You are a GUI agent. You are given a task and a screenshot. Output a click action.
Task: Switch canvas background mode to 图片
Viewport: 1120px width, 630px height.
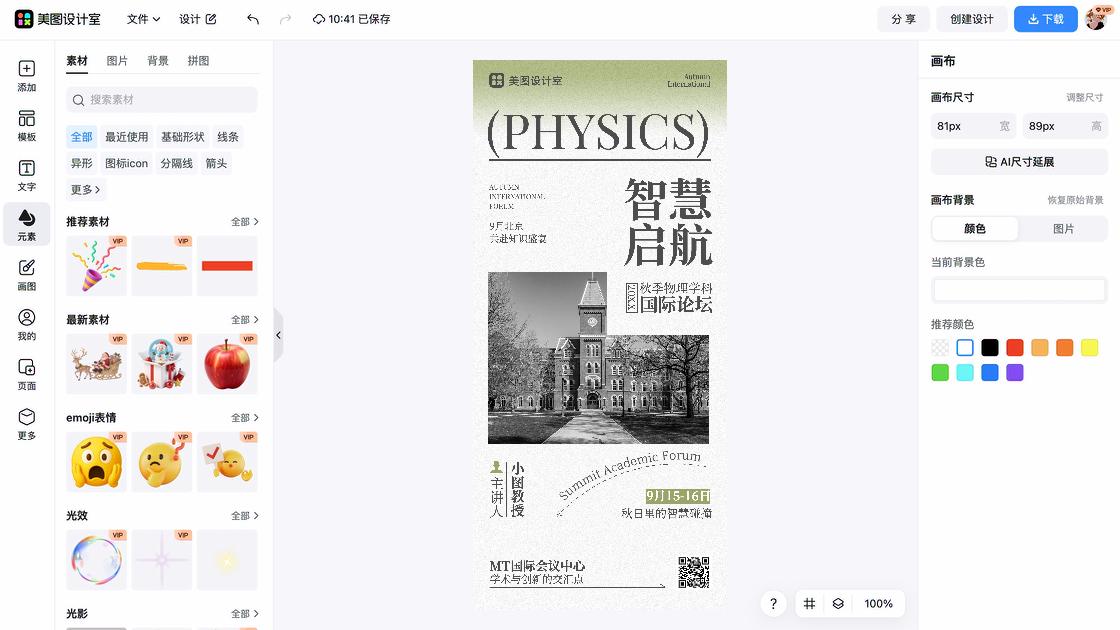pos(1063,229)
